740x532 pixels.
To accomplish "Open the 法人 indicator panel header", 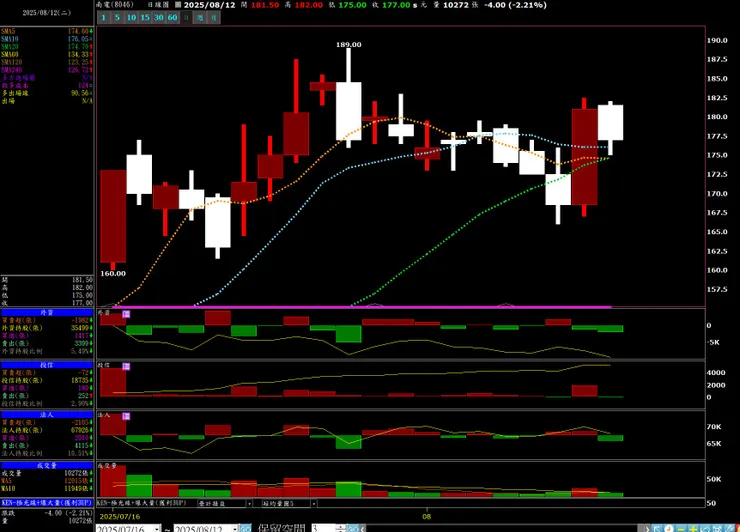I will pyautogui.click(x=47, y=414).
